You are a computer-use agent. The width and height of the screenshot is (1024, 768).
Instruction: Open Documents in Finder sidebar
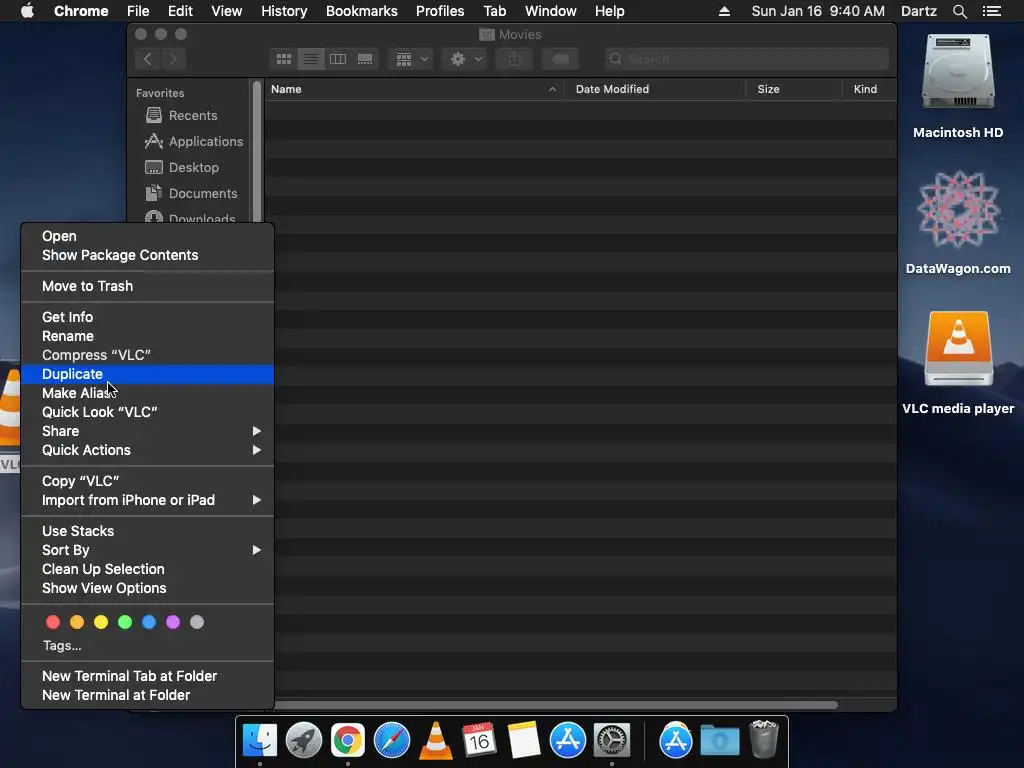click(x=191, y=193)
